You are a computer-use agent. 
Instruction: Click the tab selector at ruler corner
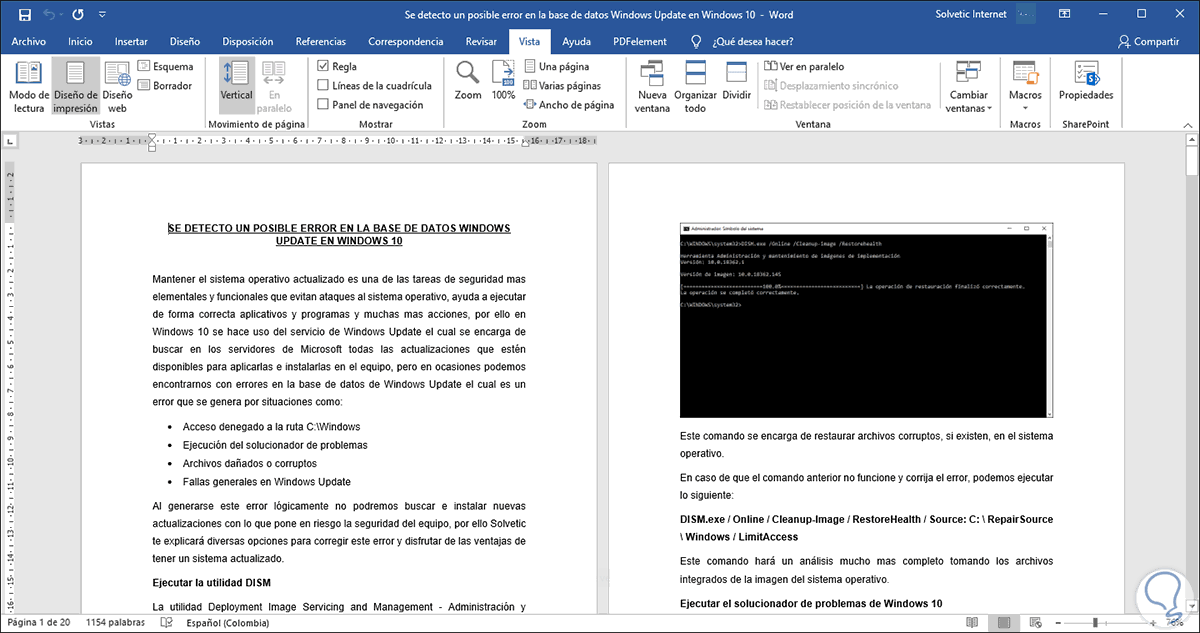tap(8, 141)
